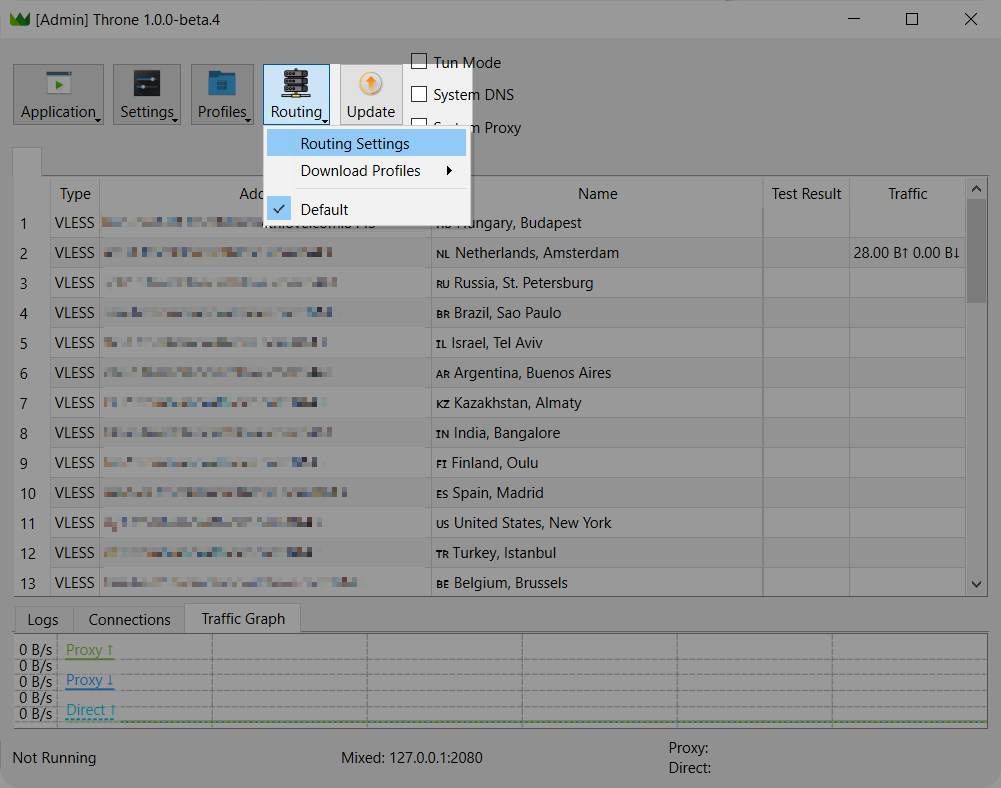Choose Routing Settings from the menu
The height and width of the screenshot is (788, 1001).
(355, 144)
